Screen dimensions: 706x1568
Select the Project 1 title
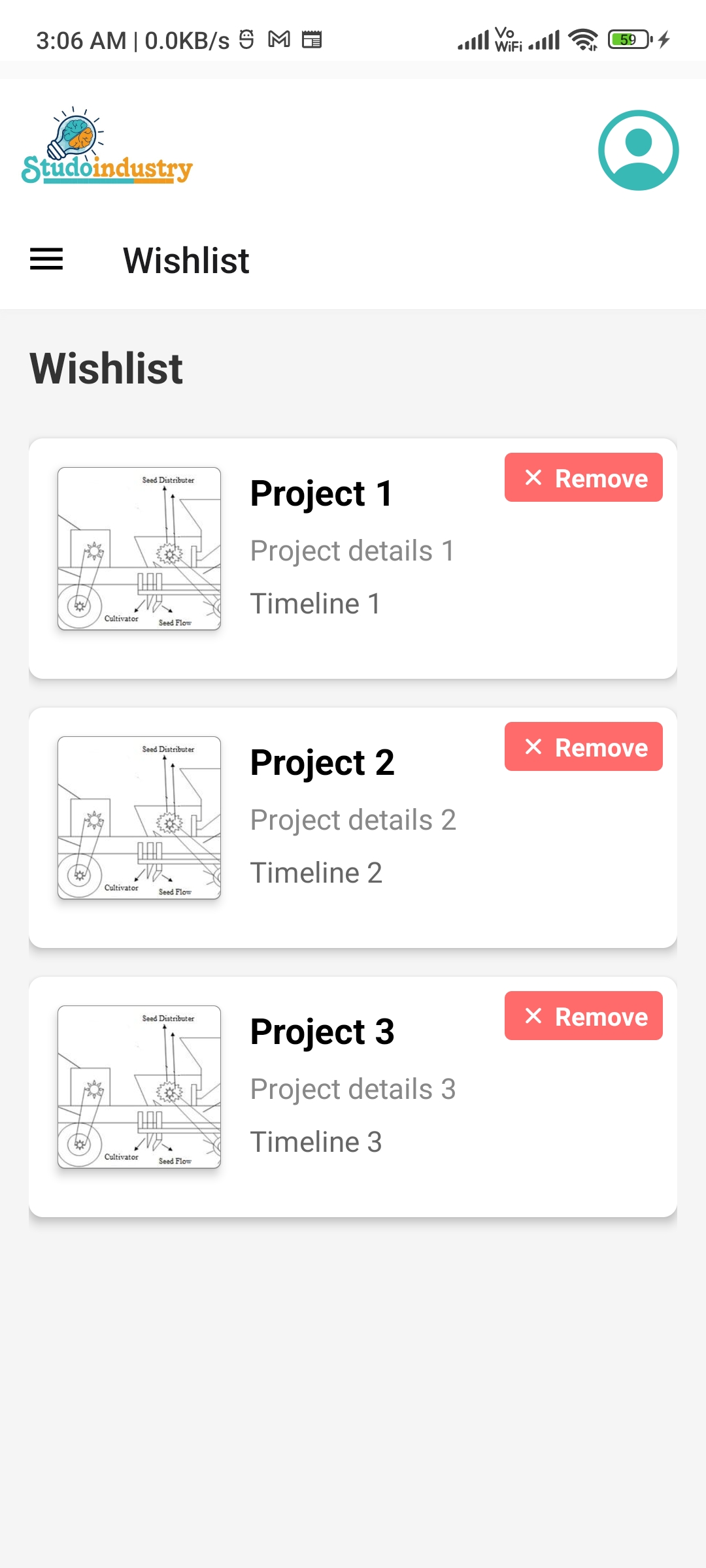tap(322, 493)
